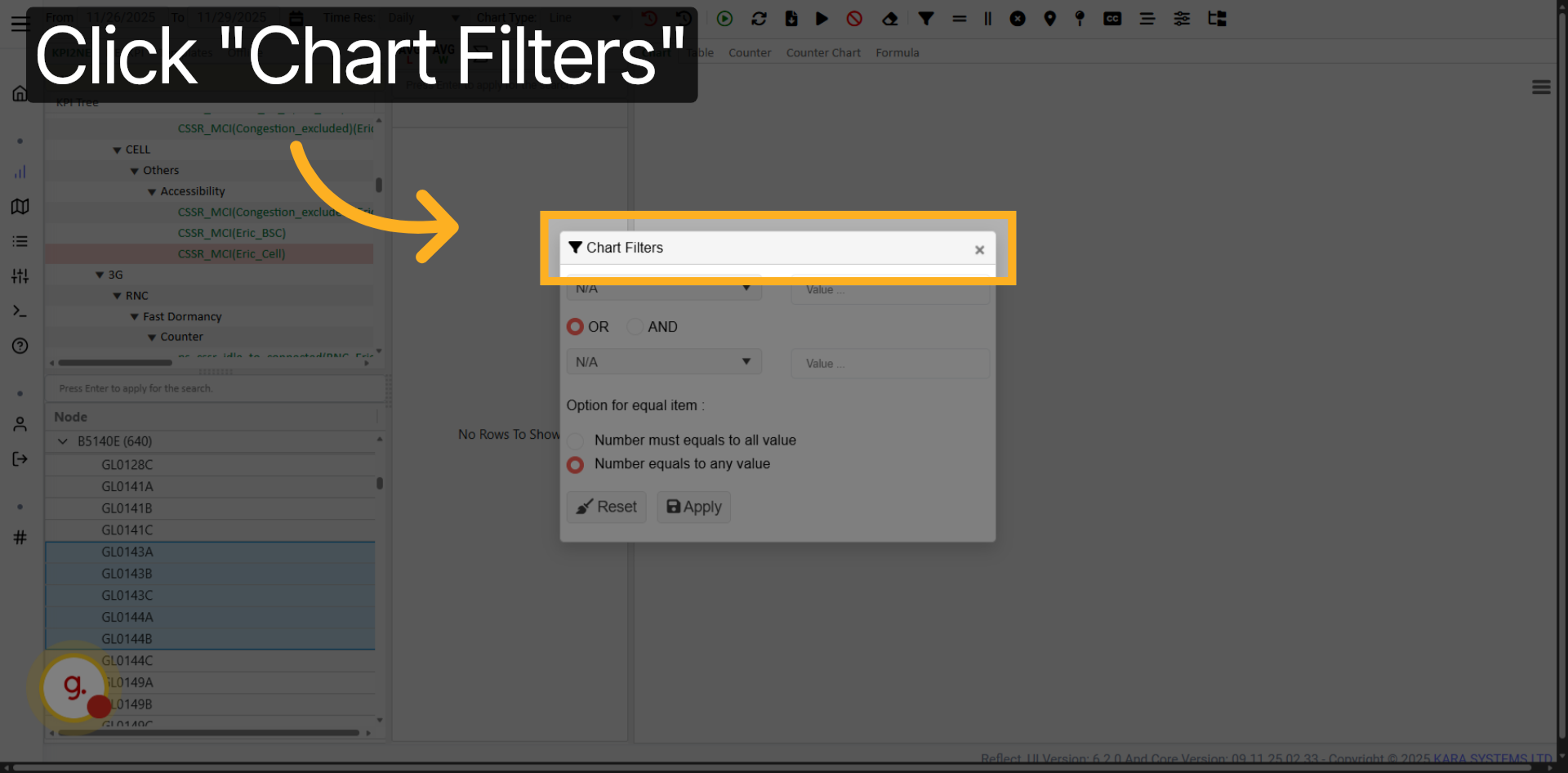The width and height of the screenshot is (1568, 773).
Task: Collapse the Others tree node
Action: tap(135, 171)
